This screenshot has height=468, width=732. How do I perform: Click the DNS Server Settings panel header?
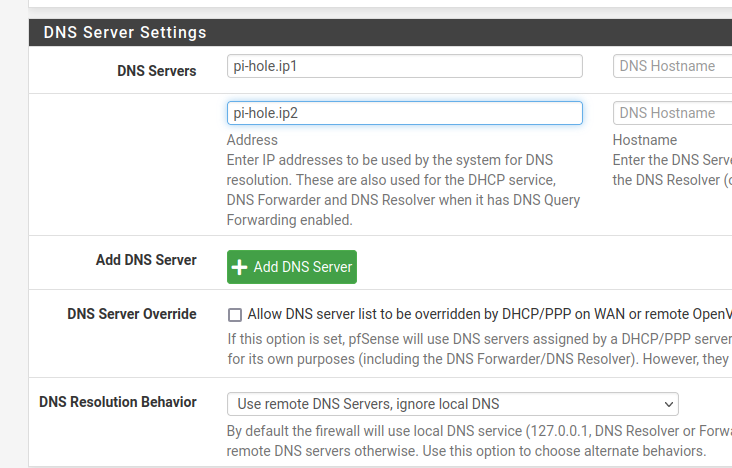coord(125,32)
